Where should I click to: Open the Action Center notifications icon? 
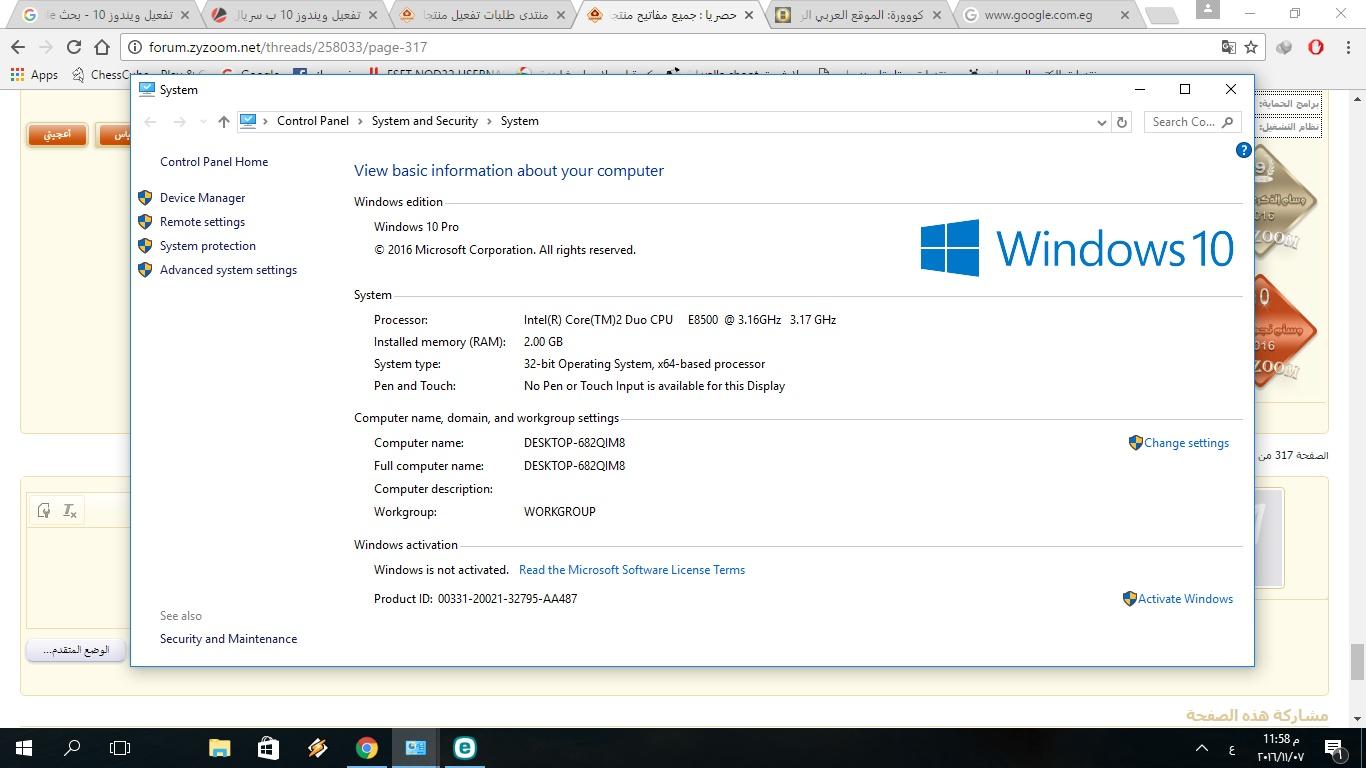click(1333, 747)
